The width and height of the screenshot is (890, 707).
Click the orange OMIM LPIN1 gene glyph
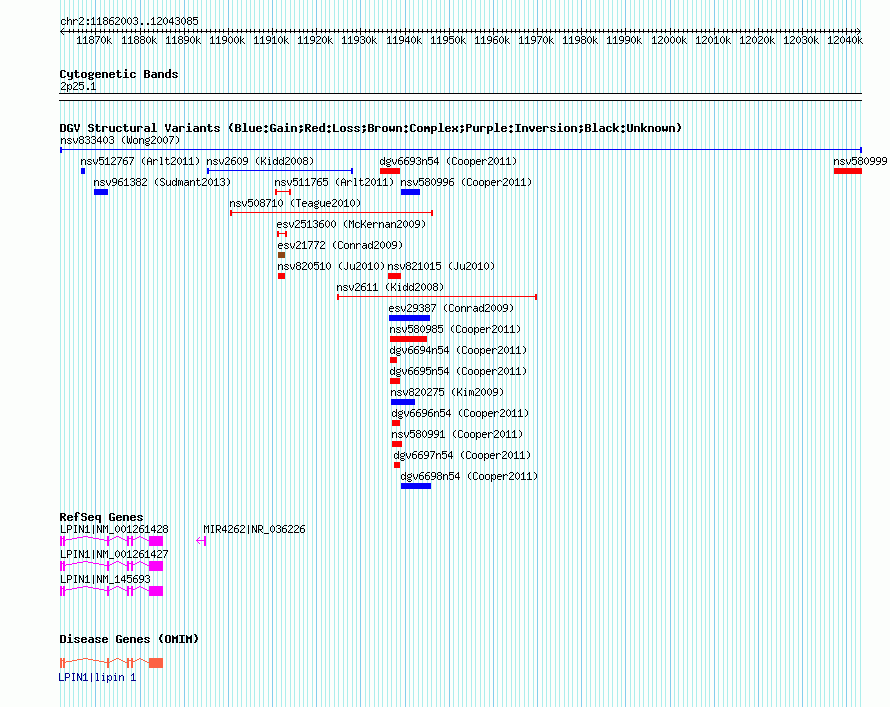click(x=111, y=662)
